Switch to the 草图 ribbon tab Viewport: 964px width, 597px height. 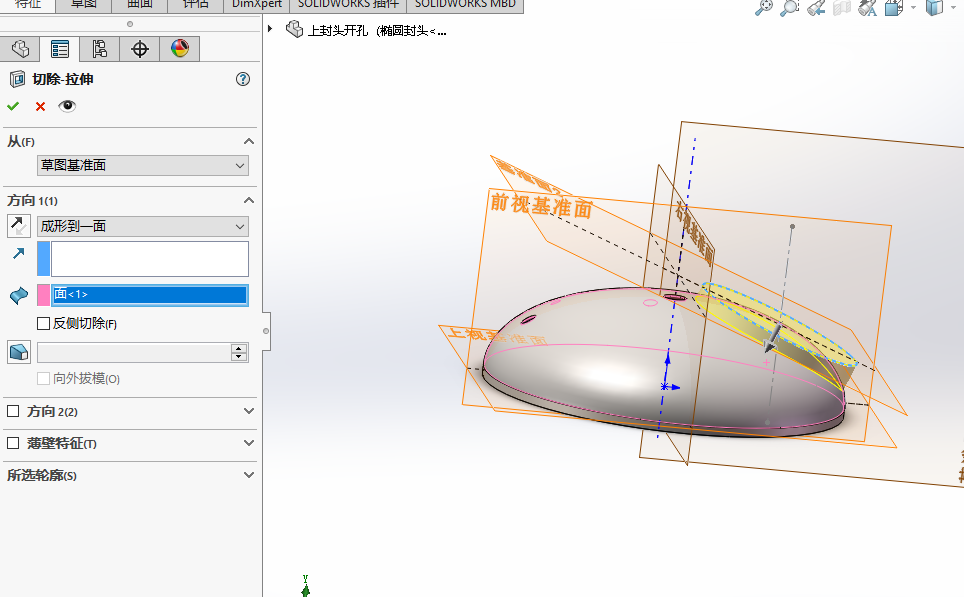(83, 5)
